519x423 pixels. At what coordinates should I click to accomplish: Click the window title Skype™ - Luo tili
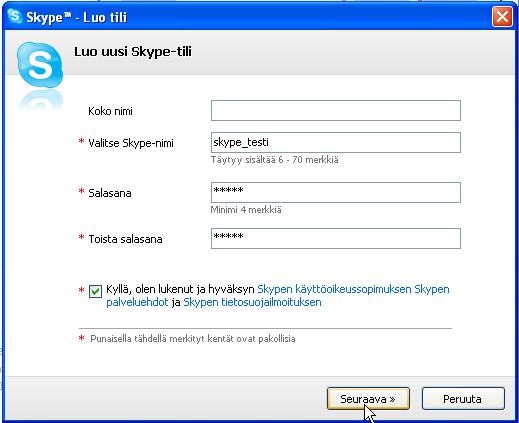(x=77, y=17)
